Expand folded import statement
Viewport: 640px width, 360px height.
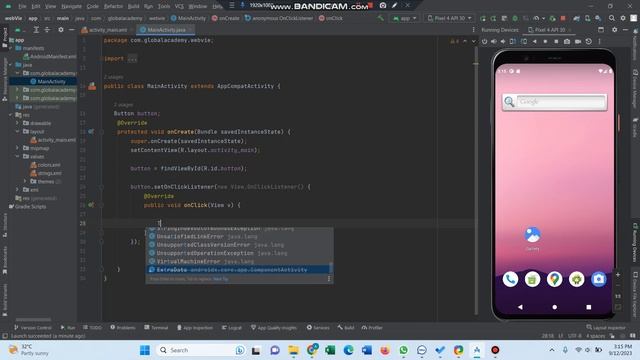tap(132, 59)
